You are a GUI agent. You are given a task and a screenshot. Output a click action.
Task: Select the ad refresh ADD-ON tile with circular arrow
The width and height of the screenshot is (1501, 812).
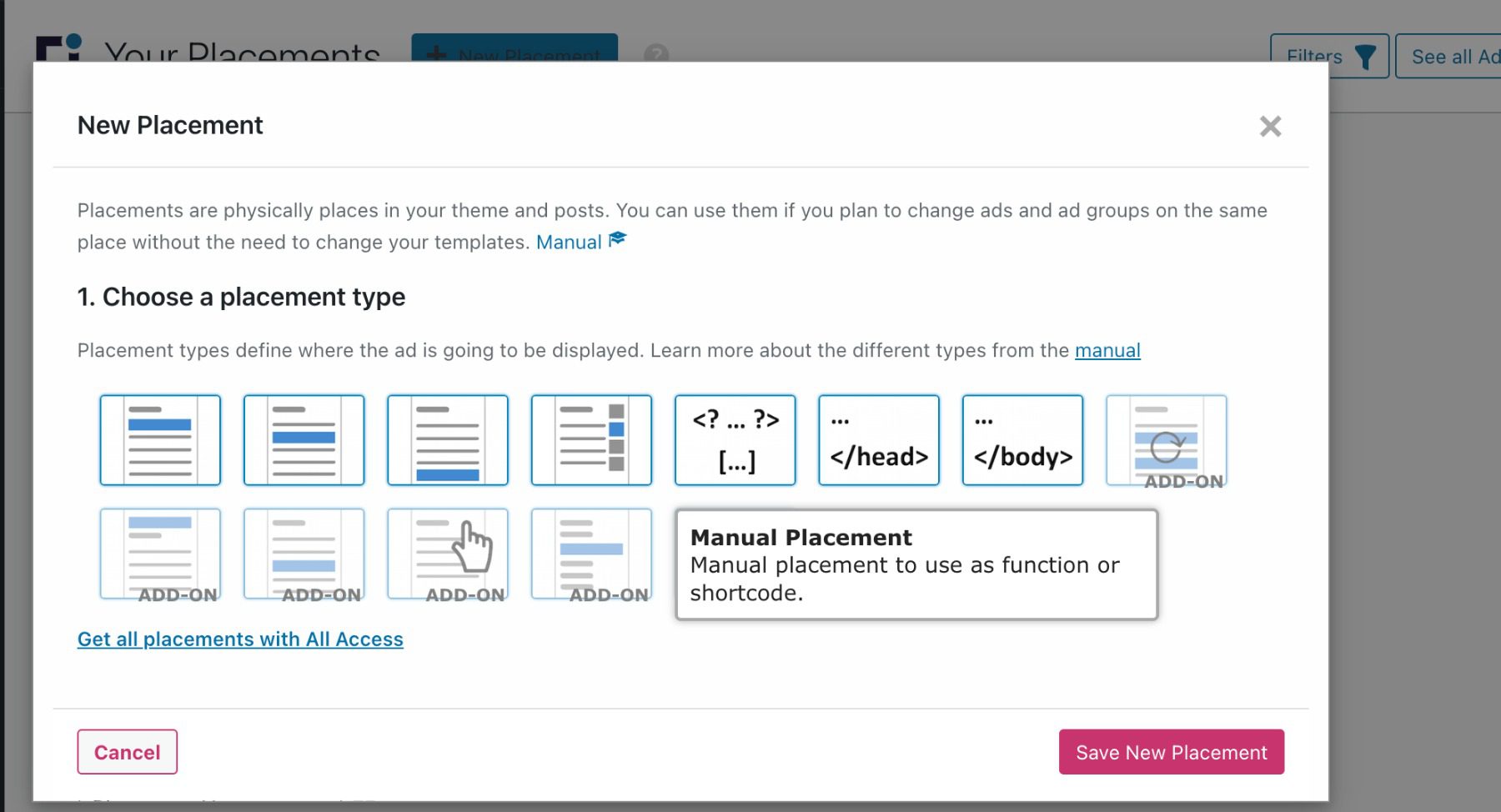coord(1166,439)
